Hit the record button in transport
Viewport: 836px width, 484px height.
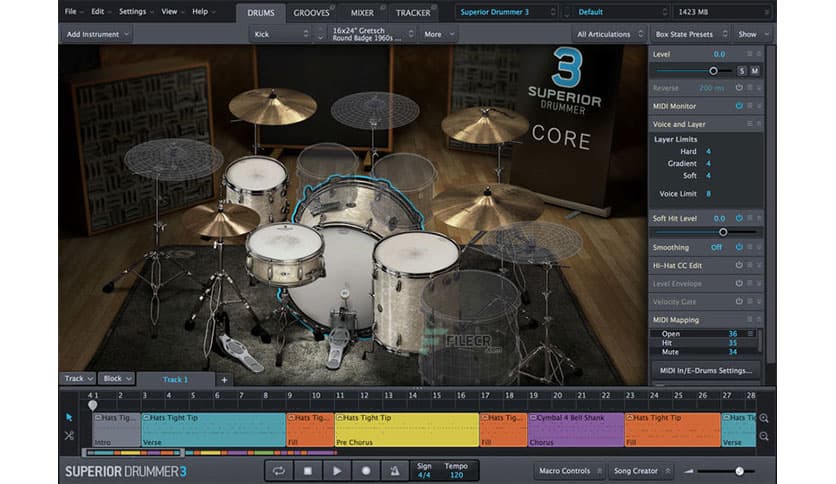(x=366, y=471)
